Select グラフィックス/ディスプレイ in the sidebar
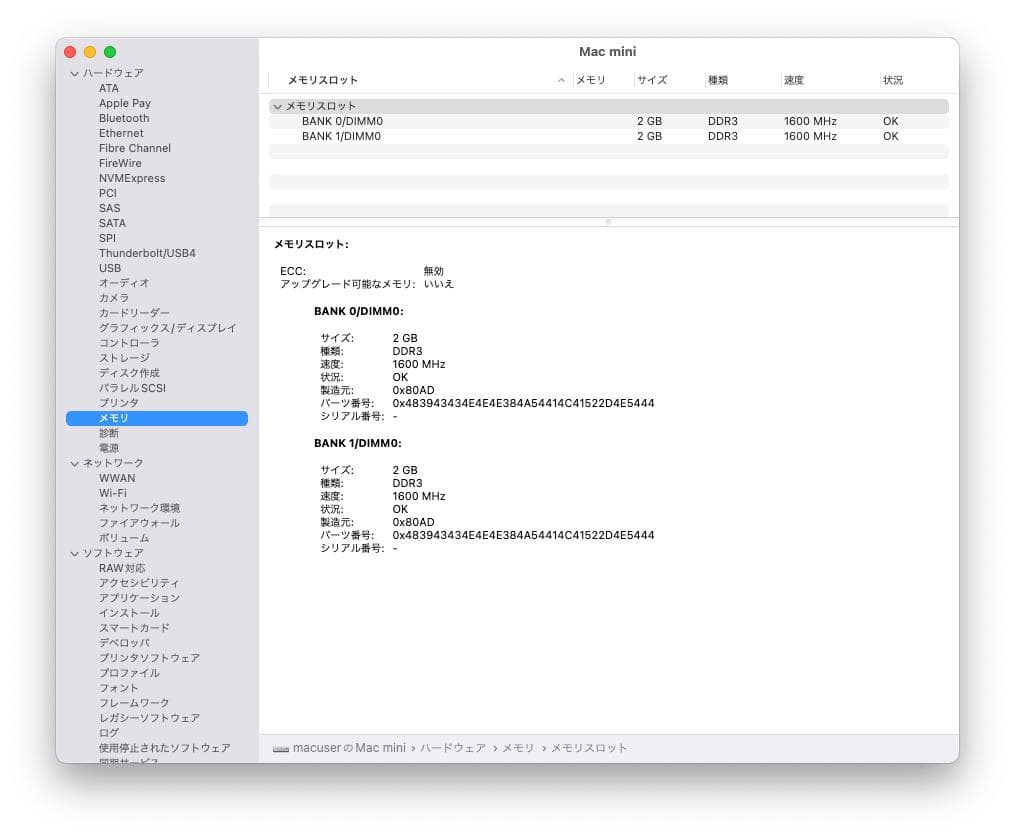1015x837 pixels. pos(167,328)
